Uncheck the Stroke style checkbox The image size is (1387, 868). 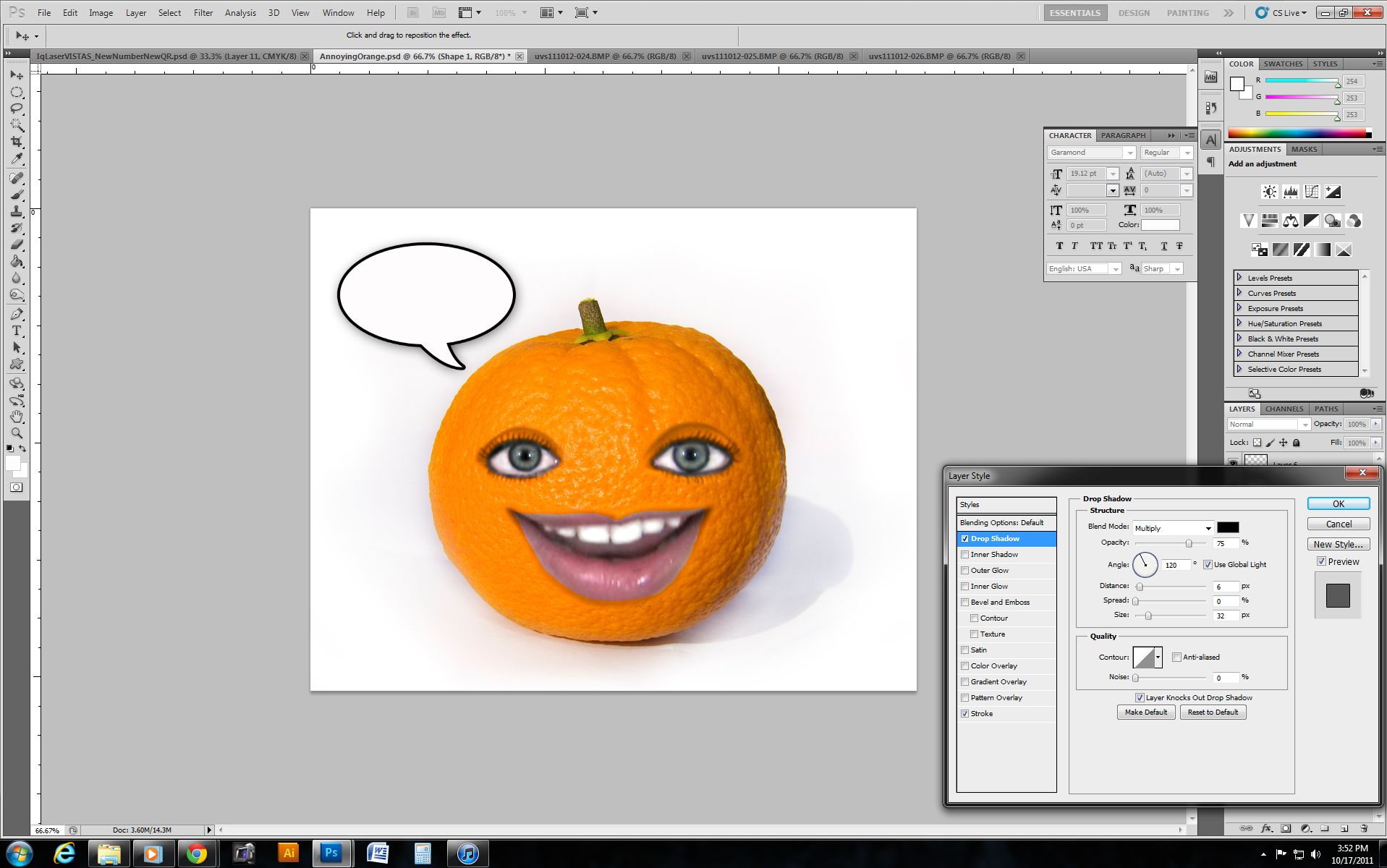[964, 714]
